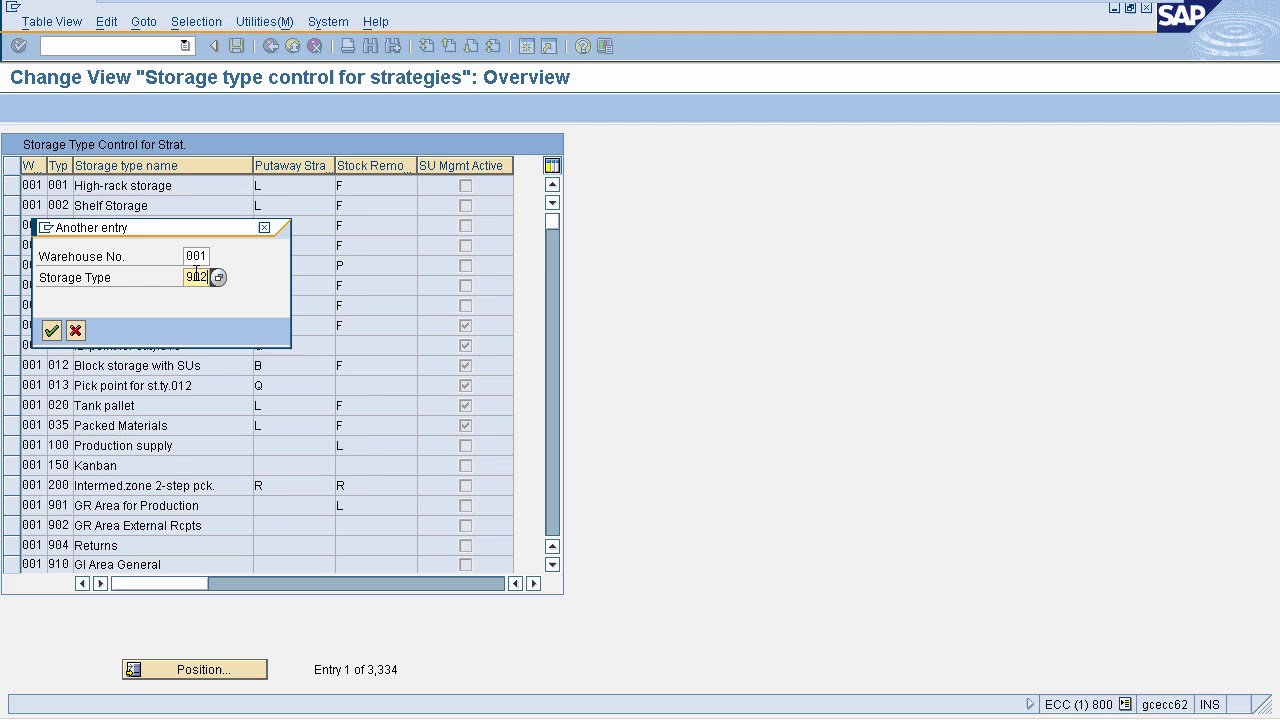
Task: Toggle SU Mgmt Active for Block storage with SUs
Action: pyautogui.click(x=465, y=366)
